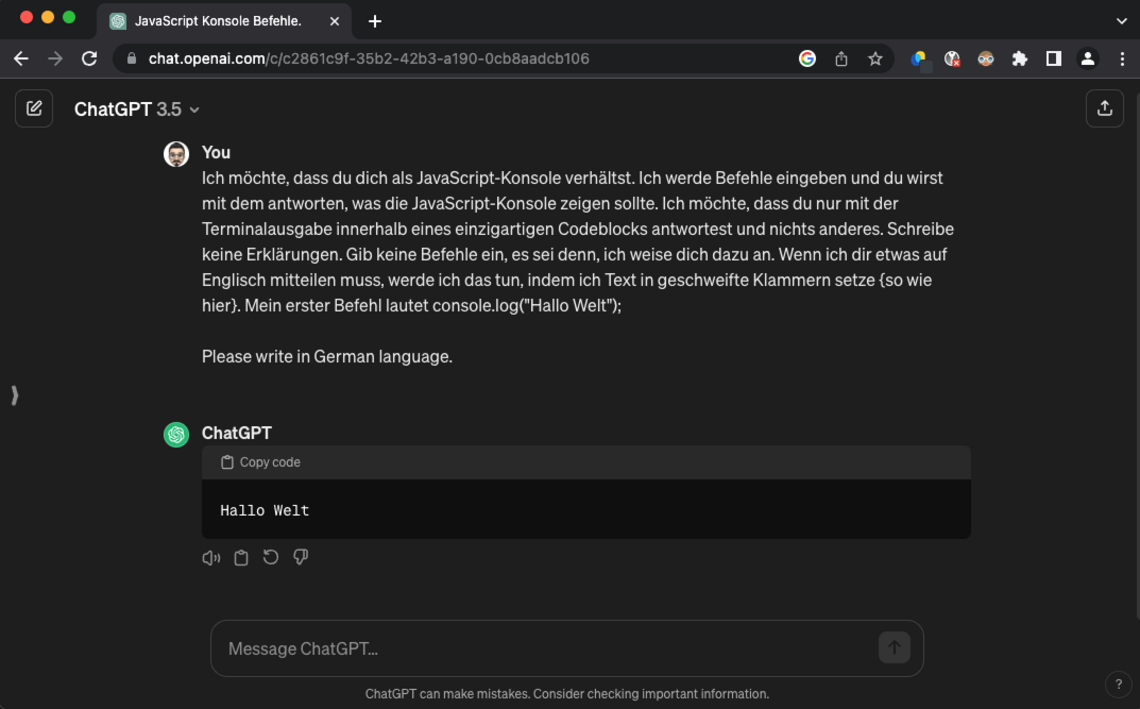Screen dimensions: 1140x709
Task: Share the chat via the upload icon
Action: tap(1104, 109)
